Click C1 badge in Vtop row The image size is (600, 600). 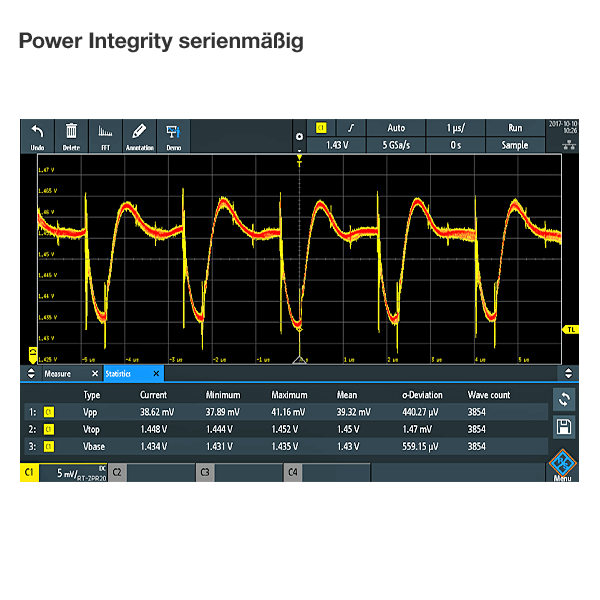[x=49, y=429]
